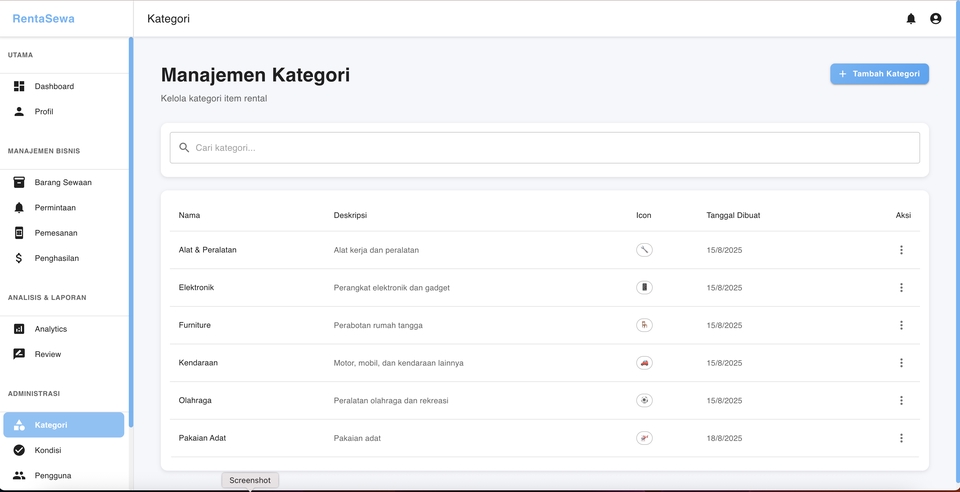
Task: Click the Pakaian Adat icon chip
Action: pos(644,438)
